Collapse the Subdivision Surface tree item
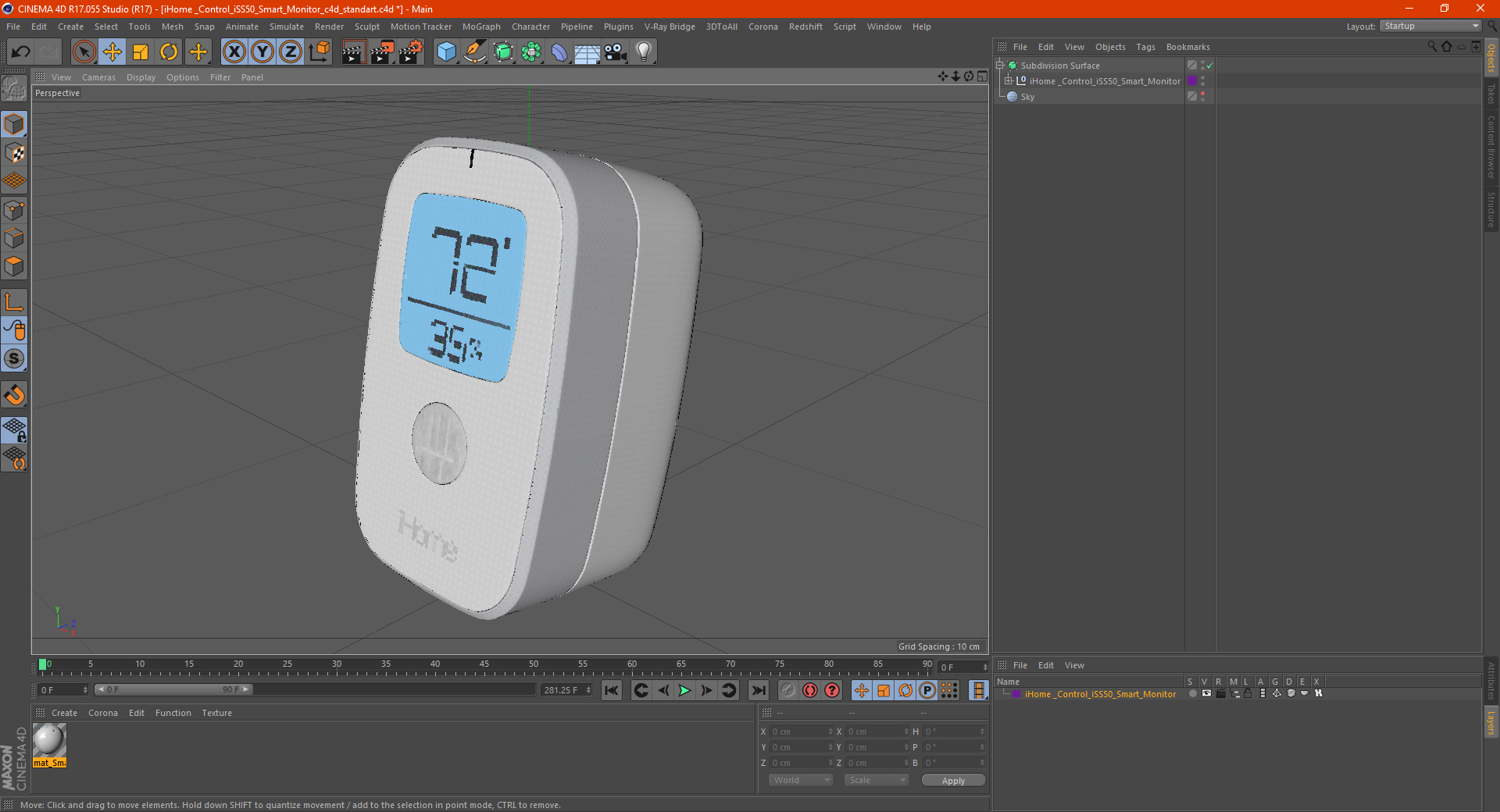Image resolution: width=1500 pixels, height=812 pixels. point(1000,66)
